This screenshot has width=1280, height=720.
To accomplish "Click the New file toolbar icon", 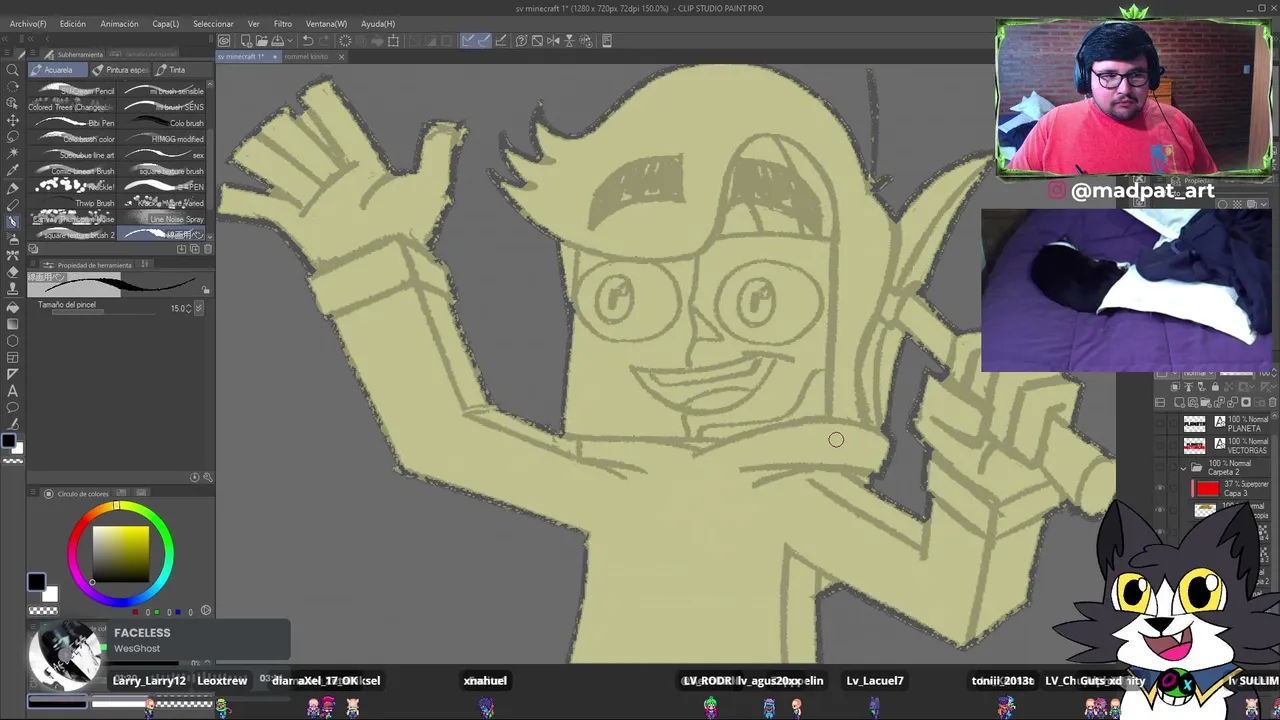I will click(246, 41).
